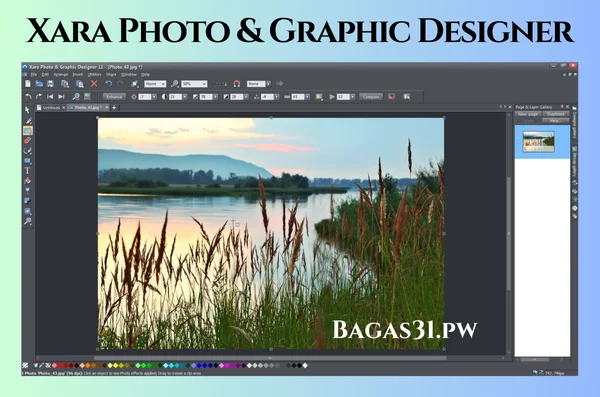Open the File menu
The height and width of the screenshot is (397, 600).
pyautogui.click(x=34, y=75)
